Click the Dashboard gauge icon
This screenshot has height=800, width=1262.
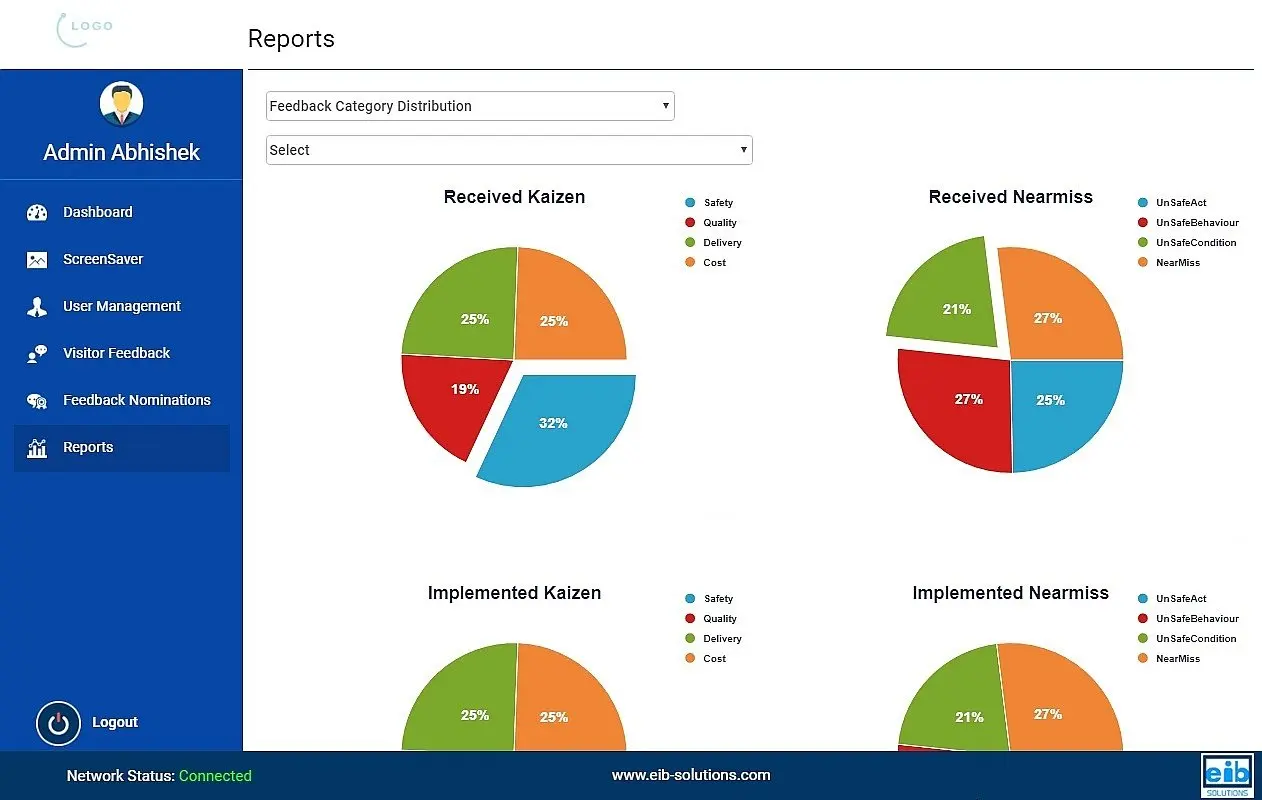tap(37, 212)
